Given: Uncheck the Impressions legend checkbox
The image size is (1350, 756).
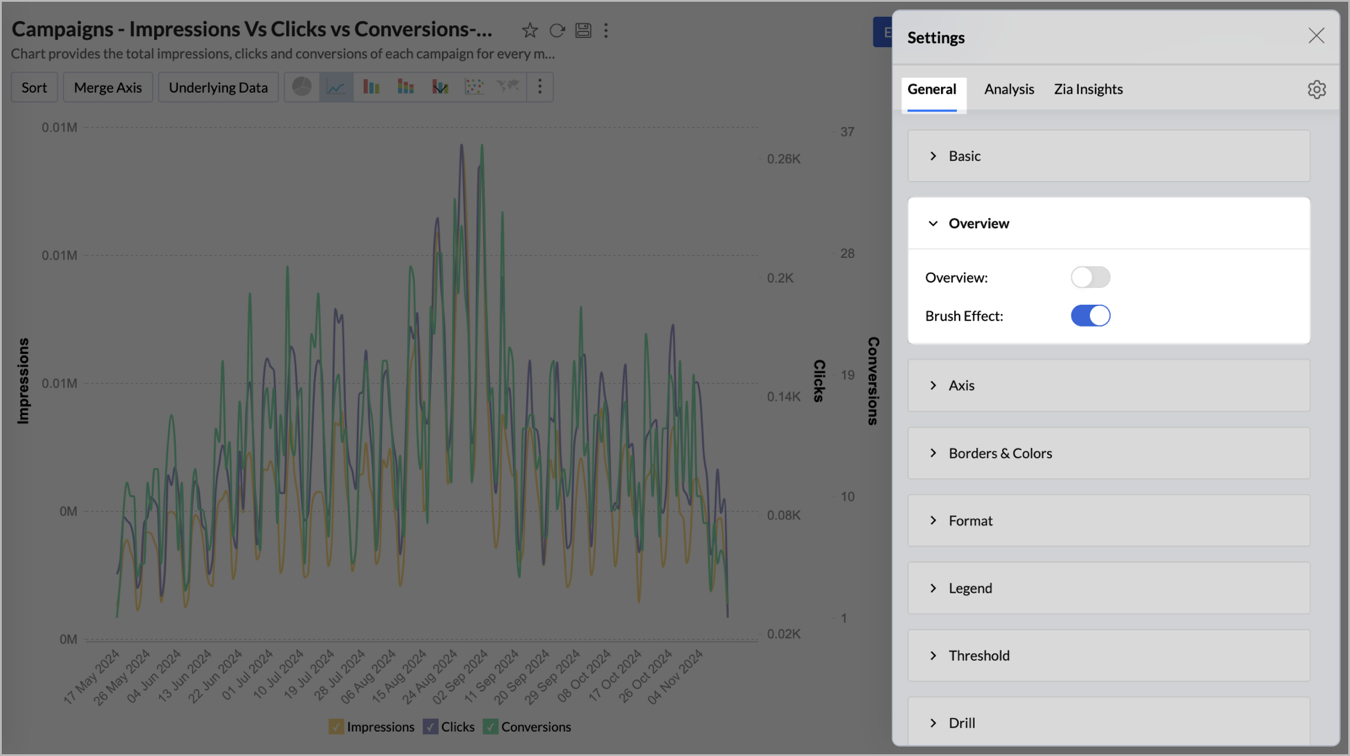Looking at the screenshot, I should click(x=336, y=727).
